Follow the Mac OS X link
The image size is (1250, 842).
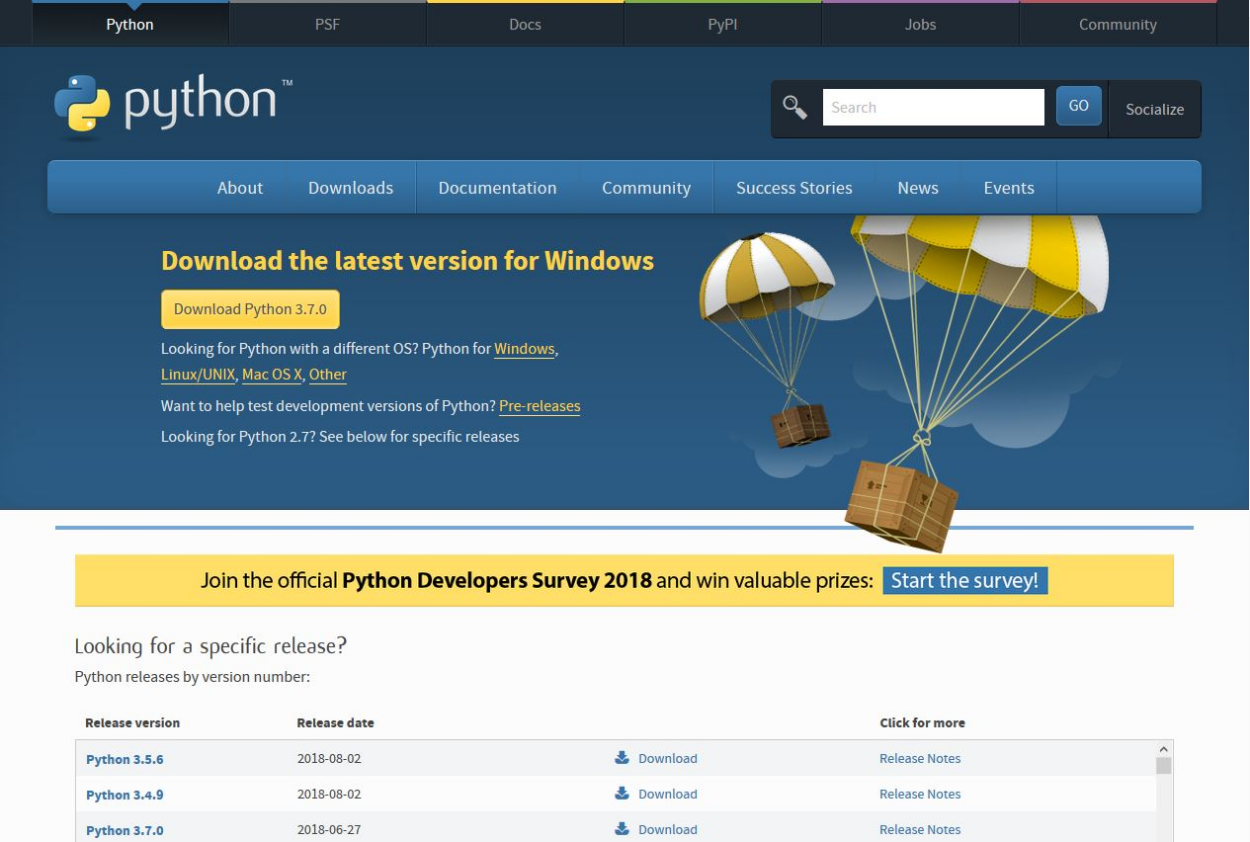point(272,374)
